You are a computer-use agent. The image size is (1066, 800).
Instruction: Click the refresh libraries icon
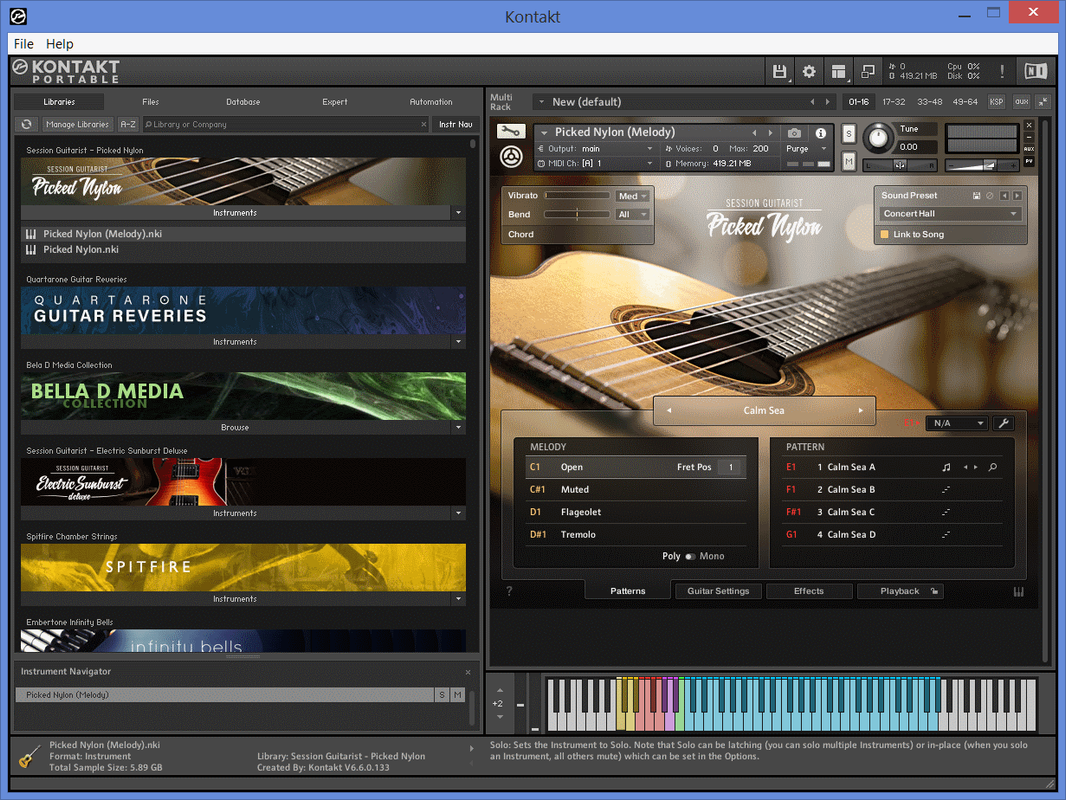[27, 124]
